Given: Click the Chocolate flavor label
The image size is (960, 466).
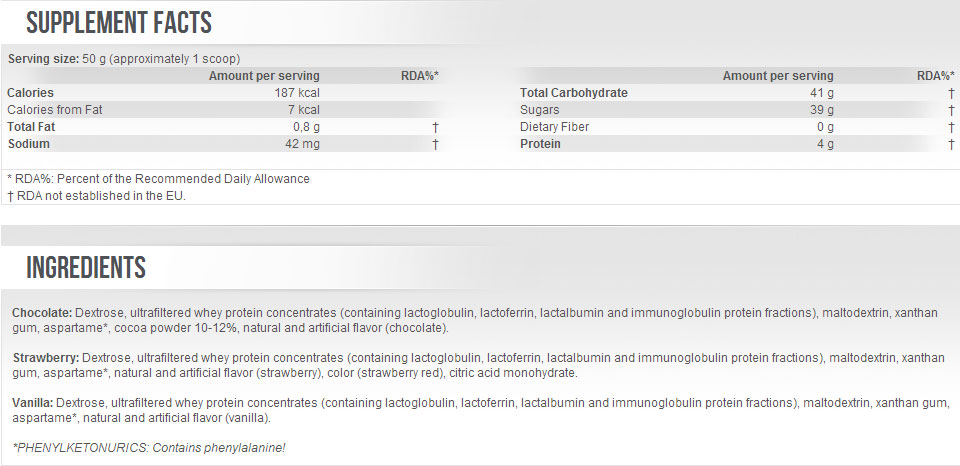Looking at the screenshot, I should 42,313.
